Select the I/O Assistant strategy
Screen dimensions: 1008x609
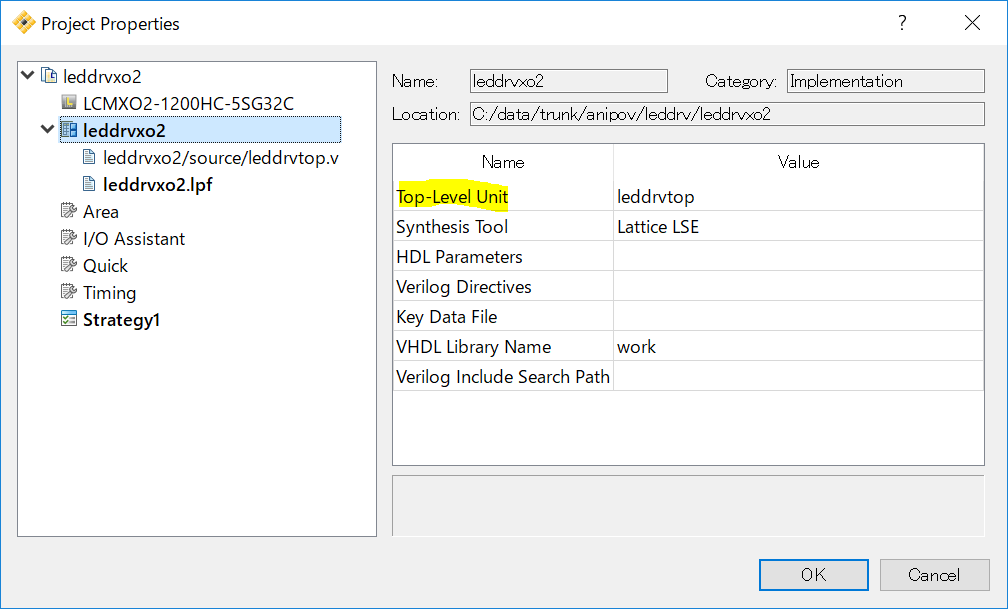coord(134,239)
